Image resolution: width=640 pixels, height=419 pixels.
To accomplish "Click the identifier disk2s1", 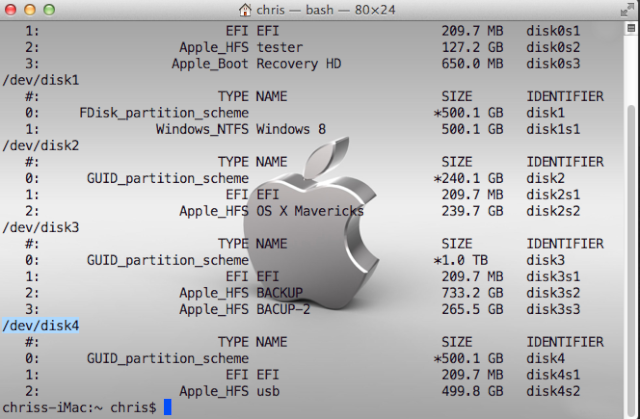I will pos(553,195).
